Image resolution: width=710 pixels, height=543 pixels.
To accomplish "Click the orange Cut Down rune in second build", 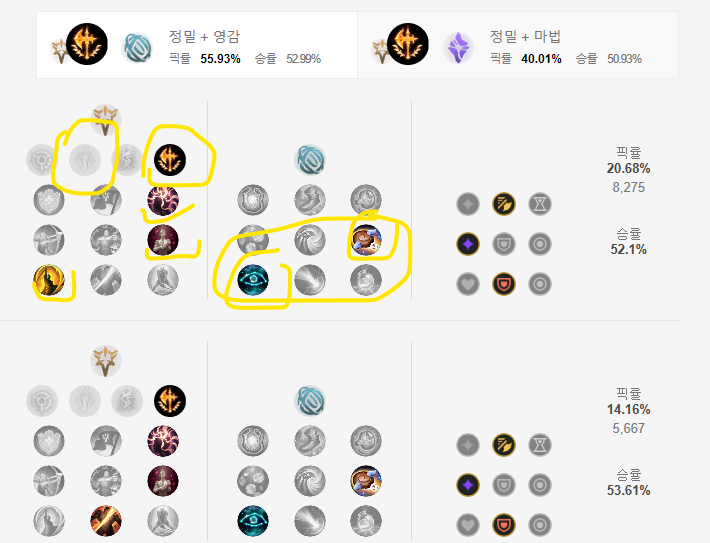I will 106,521.
